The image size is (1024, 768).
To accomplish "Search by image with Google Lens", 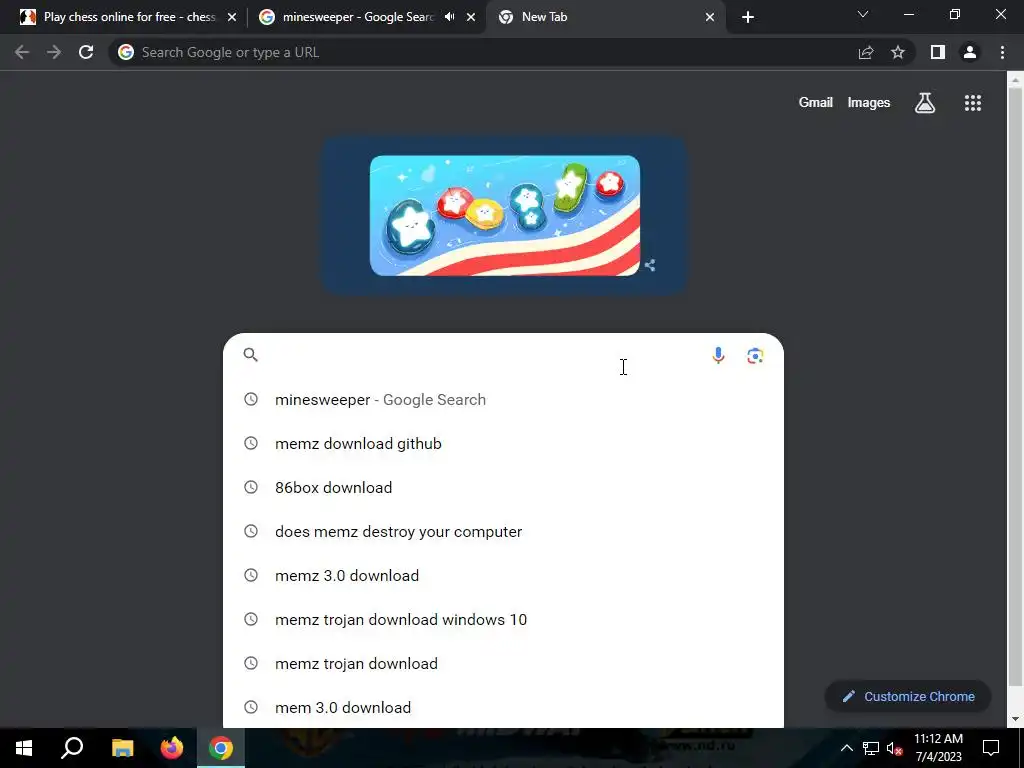I will coord(755,355).
